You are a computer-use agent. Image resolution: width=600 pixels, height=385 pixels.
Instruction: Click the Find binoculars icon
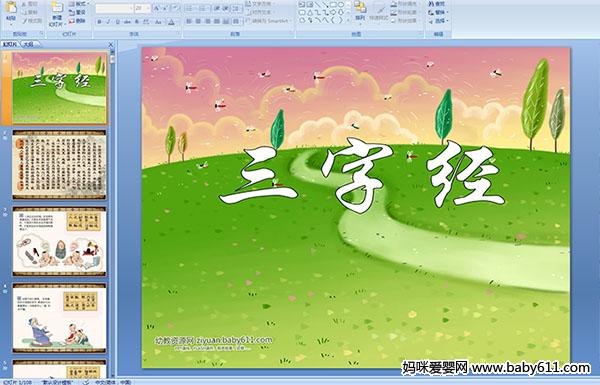[x=431, y=4]
